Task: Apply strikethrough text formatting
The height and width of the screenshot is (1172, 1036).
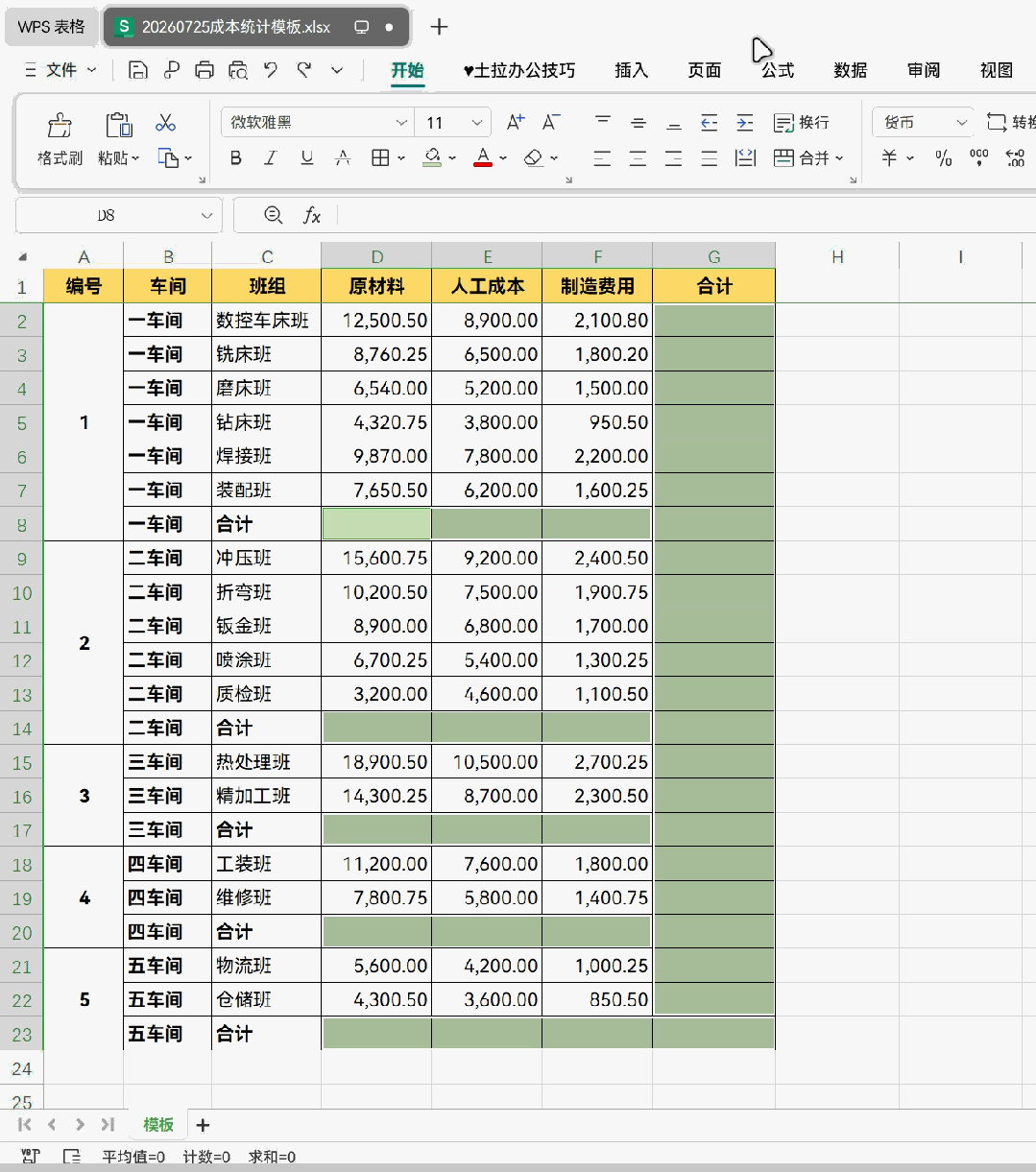Action: (x=343, y=158)
